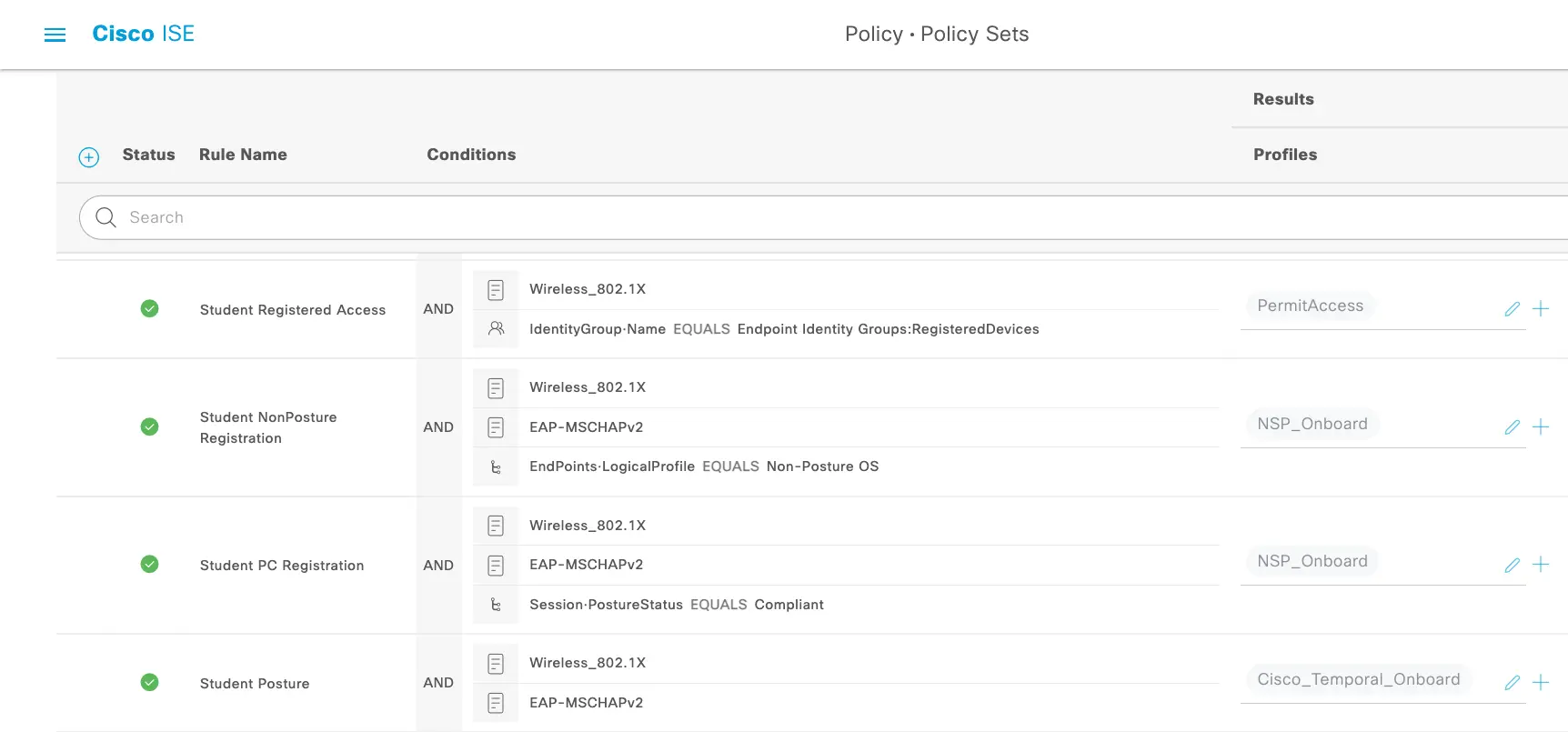Click AND operator of Student NonPosture Registration
The height and width of the screenshot is (732, 1568).
click(438, 427)
